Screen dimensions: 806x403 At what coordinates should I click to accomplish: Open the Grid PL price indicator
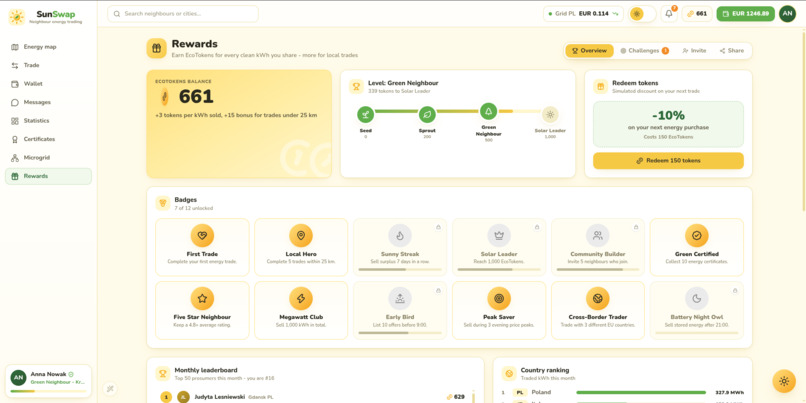583,14
